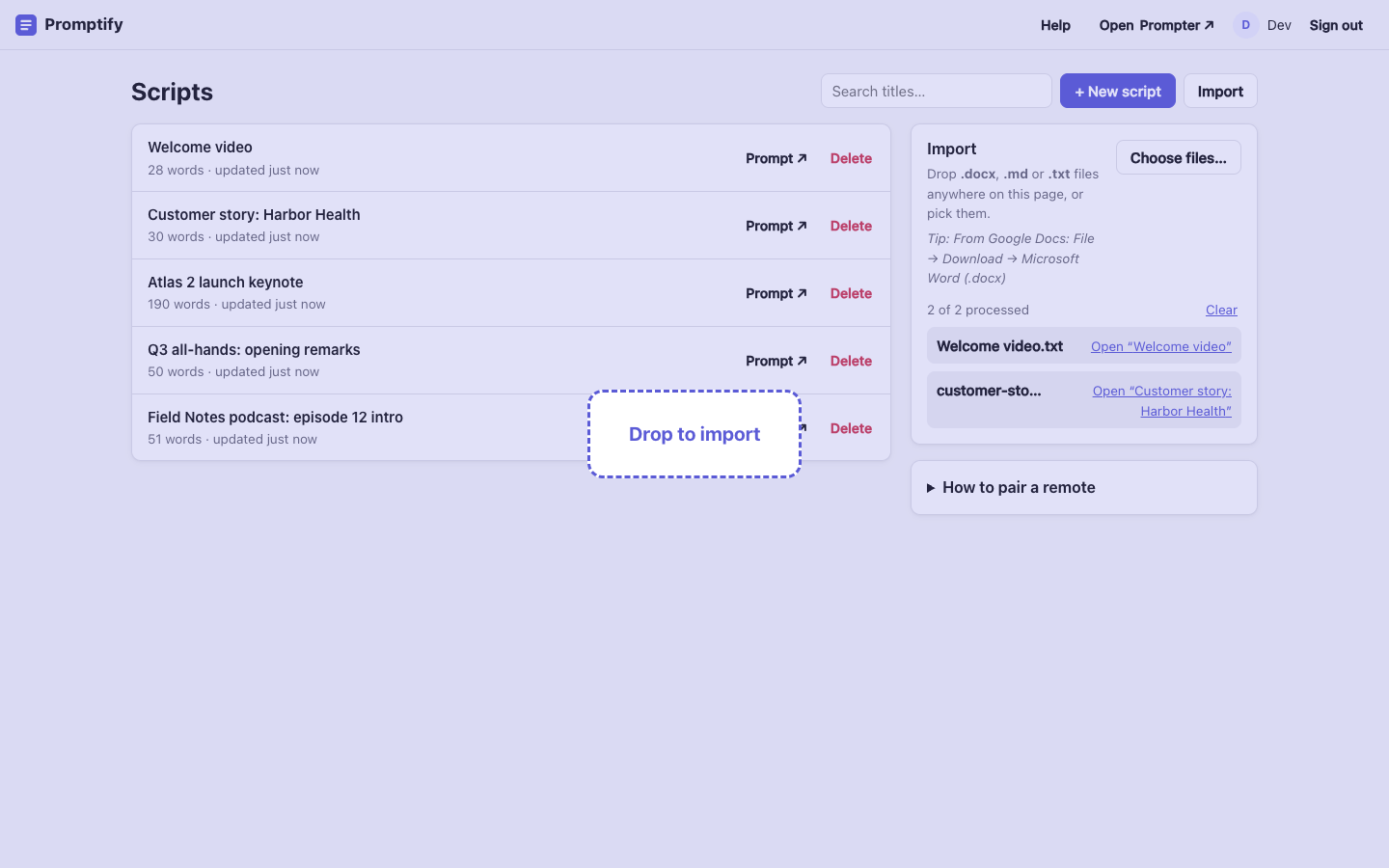The width and height of the screenshot is (1389, 868).
Task: Clear the processed import list
Action: click(x=1221, y=310)
